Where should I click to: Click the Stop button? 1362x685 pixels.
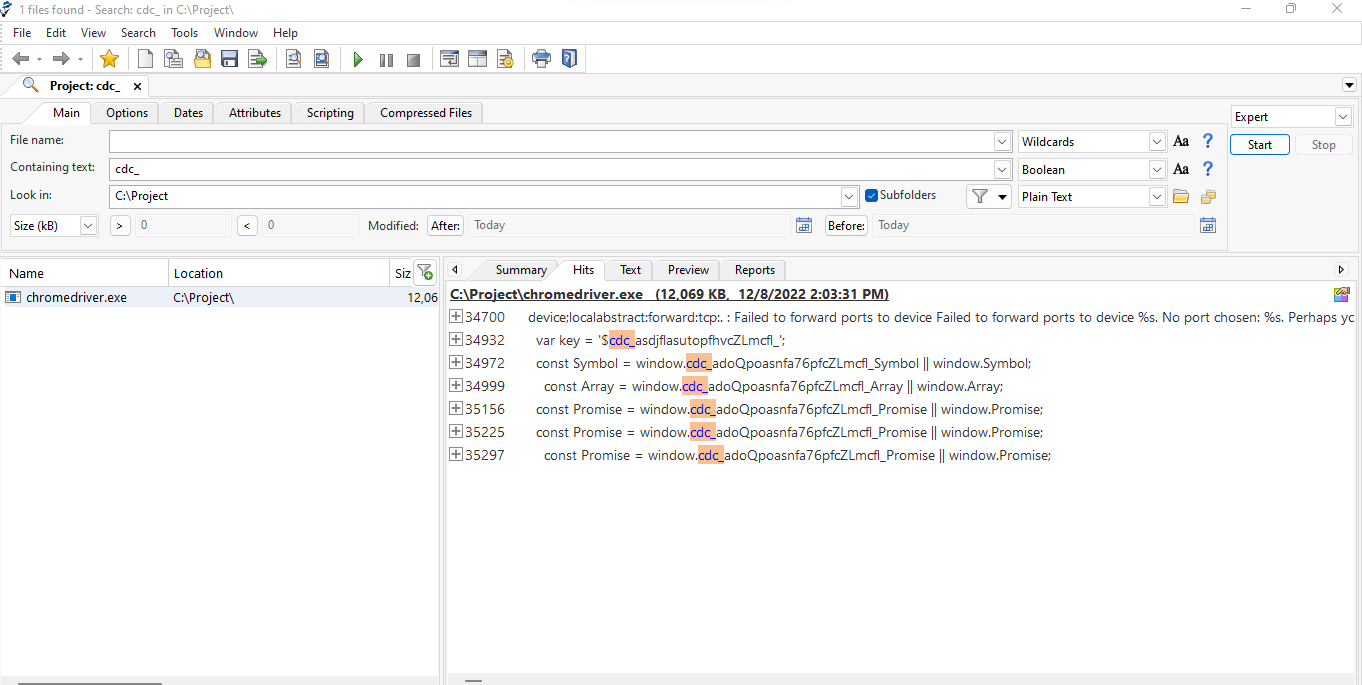point(1324,145)
